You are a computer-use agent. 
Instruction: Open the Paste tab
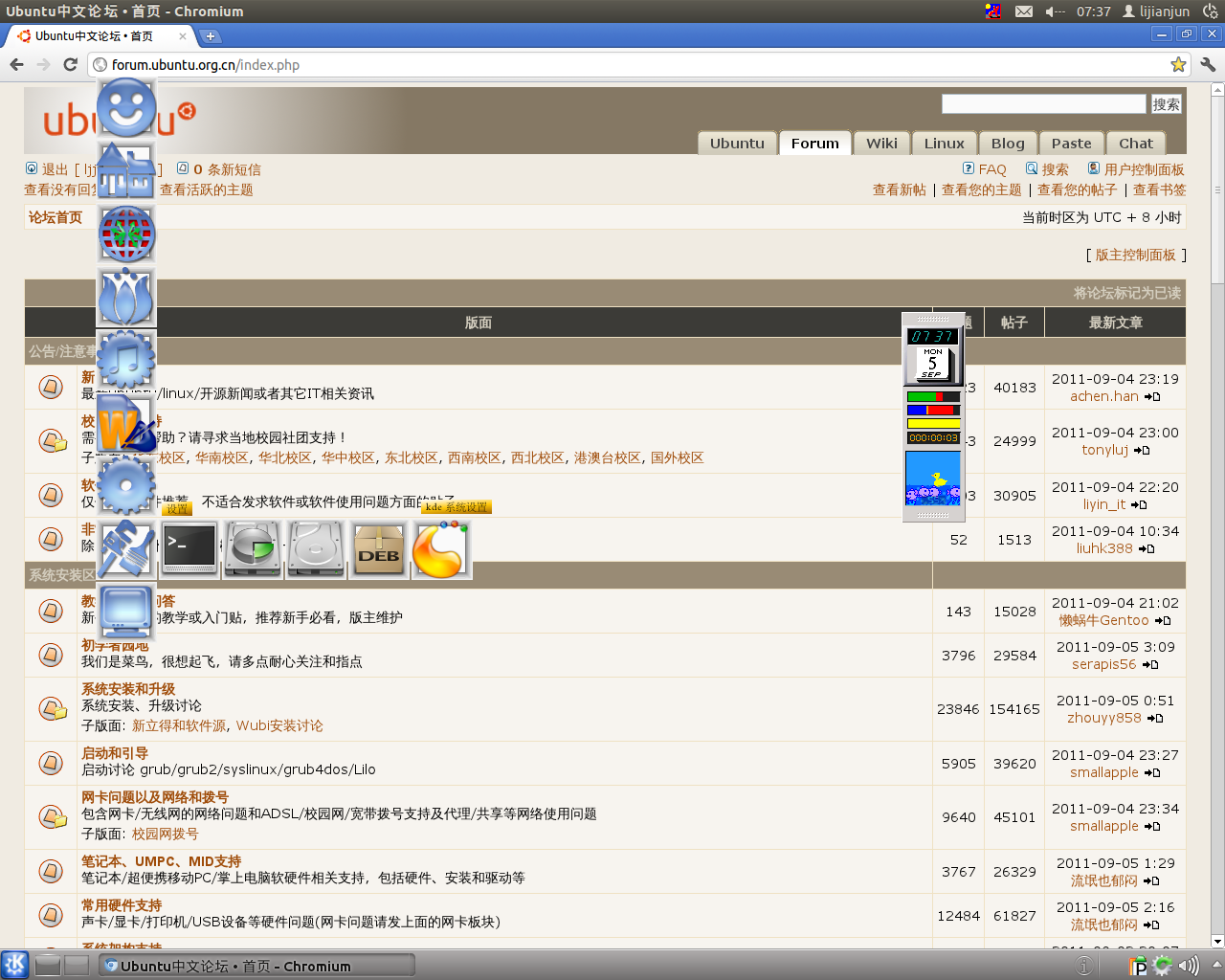coord(1071,143)
